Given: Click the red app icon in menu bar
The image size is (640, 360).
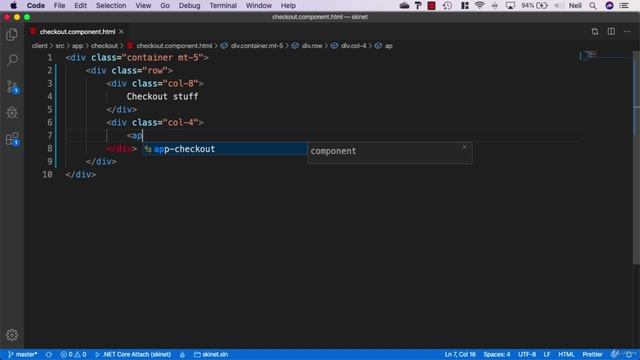Looking at the screenshot, I should click(x=431, y=6).
